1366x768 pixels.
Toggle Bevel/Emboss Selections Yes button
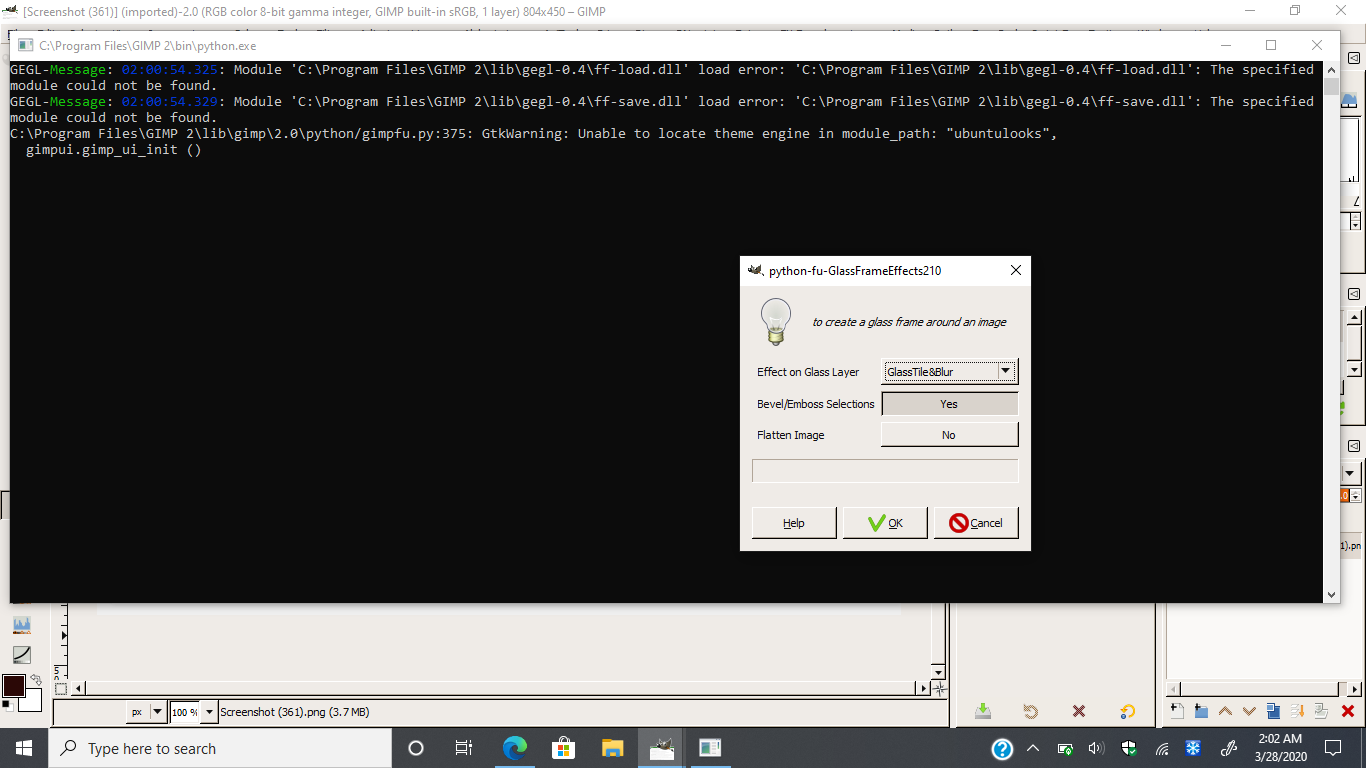click(x=949, y=404)
